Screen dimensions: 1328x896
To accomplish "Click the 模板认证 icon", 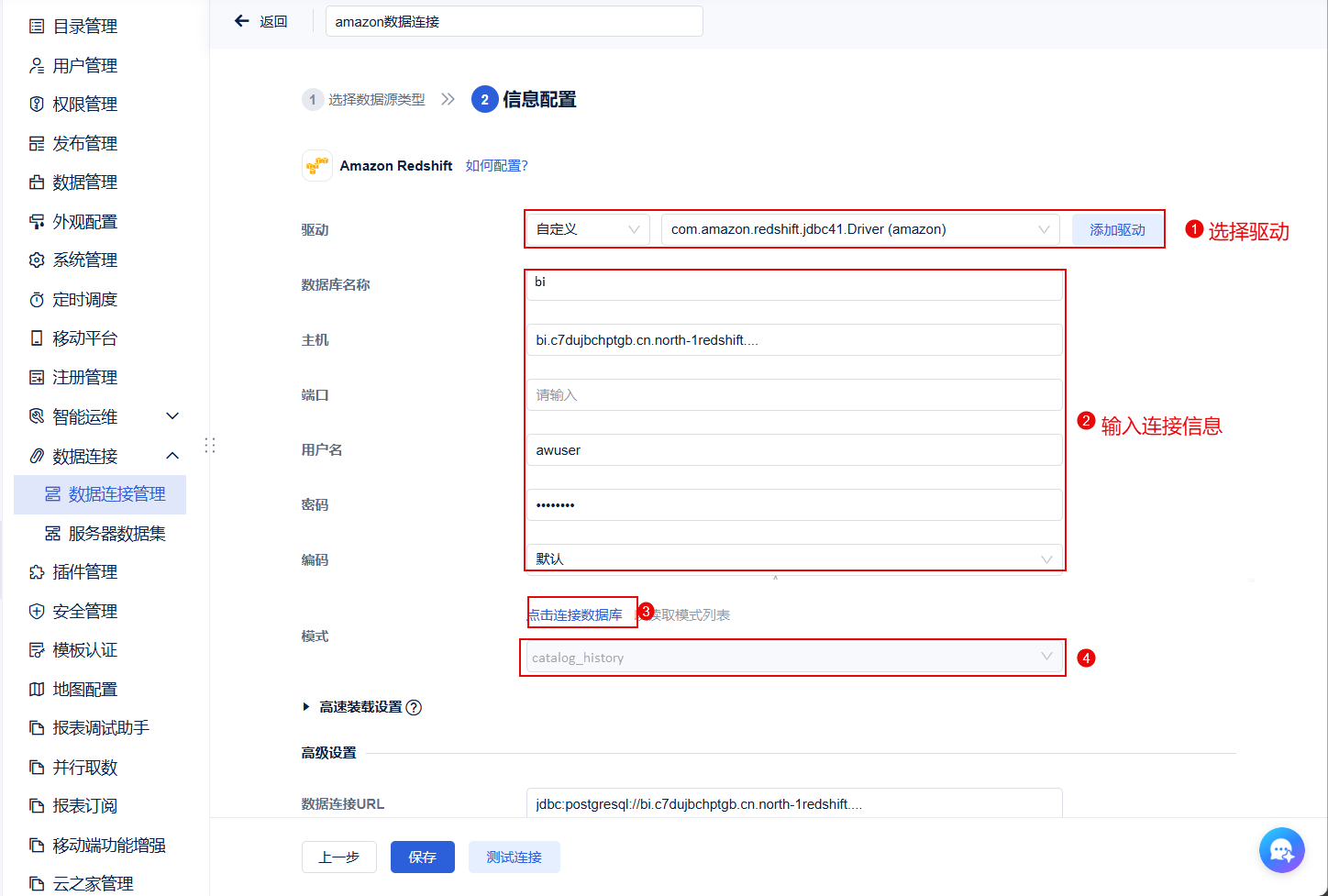I will (37, 650).
